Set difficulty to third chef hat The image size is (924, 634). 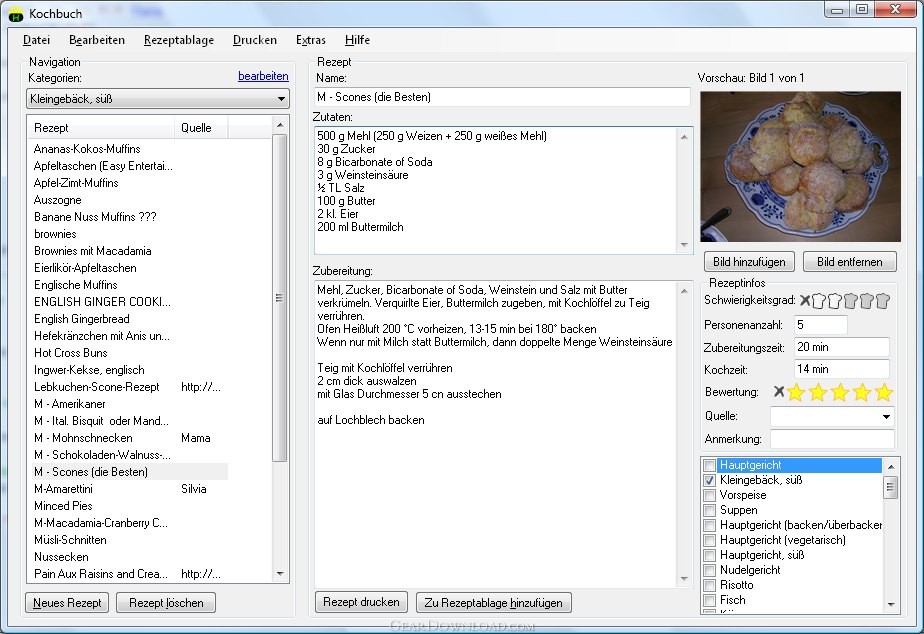tap(850, 301)
